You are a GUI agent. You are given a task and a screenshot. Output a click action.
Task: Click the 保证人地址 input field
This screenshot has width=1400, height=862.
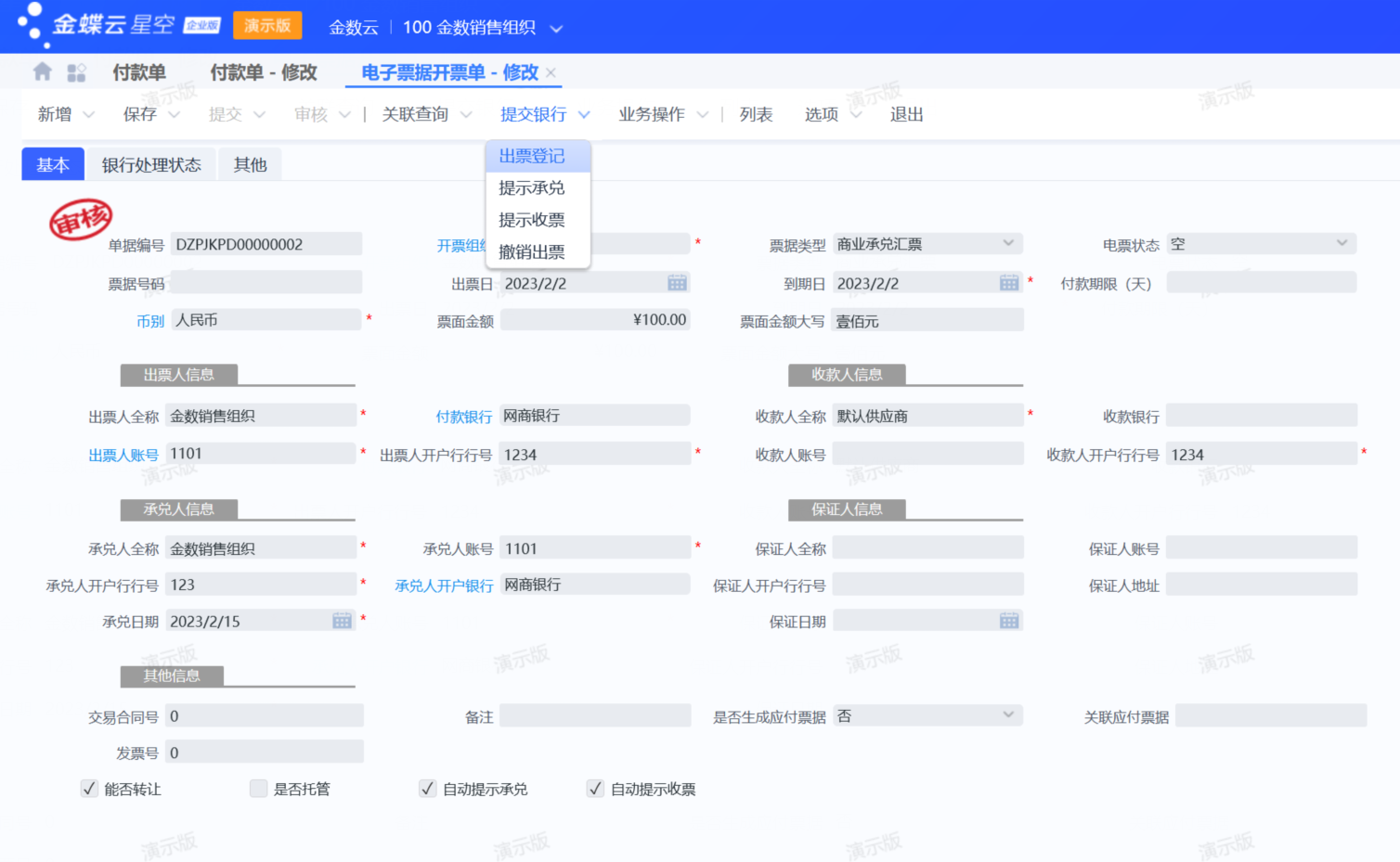[1262, 585]
